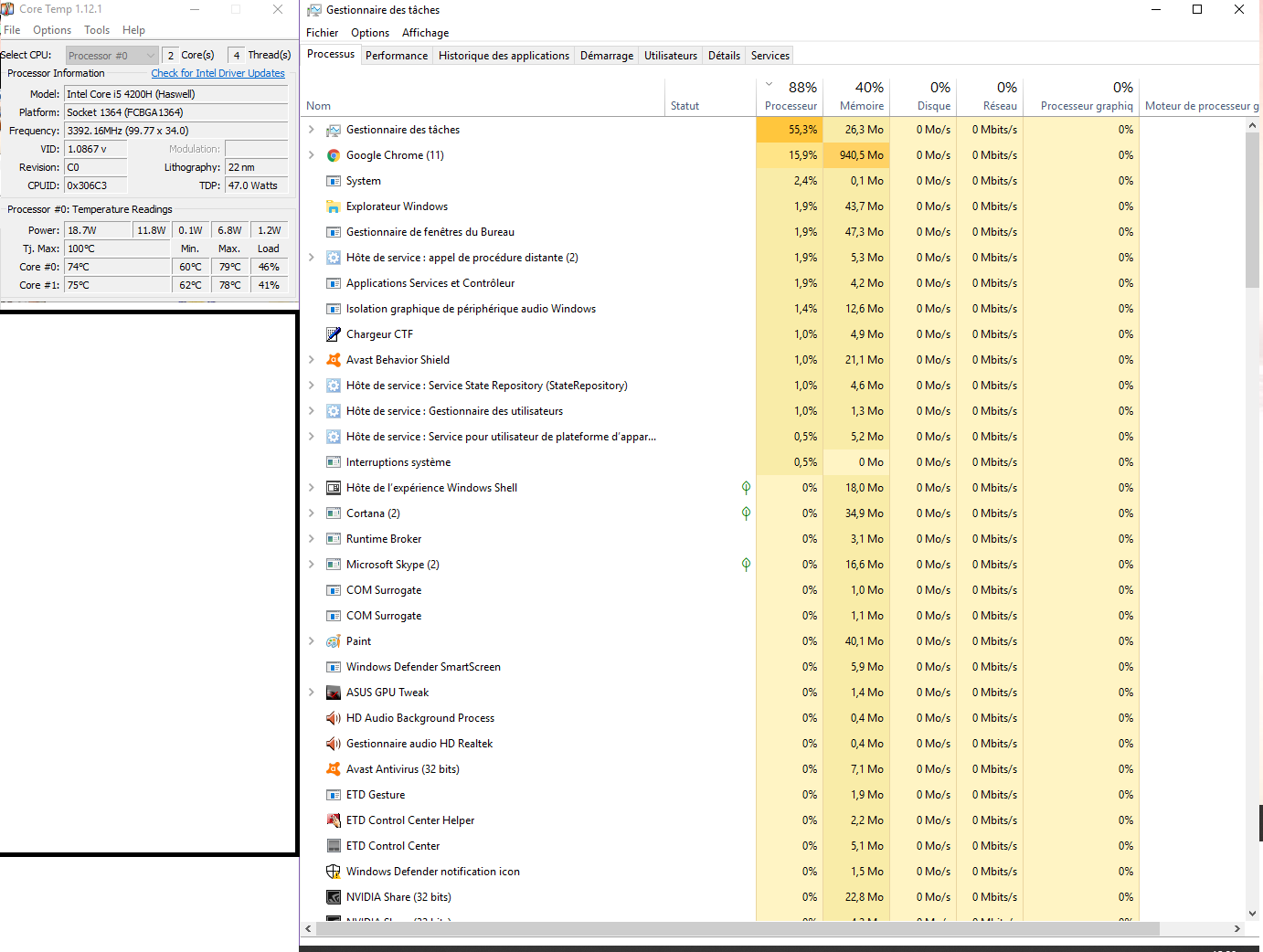Click the Paint process icon
This screenshot has width=1263, height=952.
point(334,641)
